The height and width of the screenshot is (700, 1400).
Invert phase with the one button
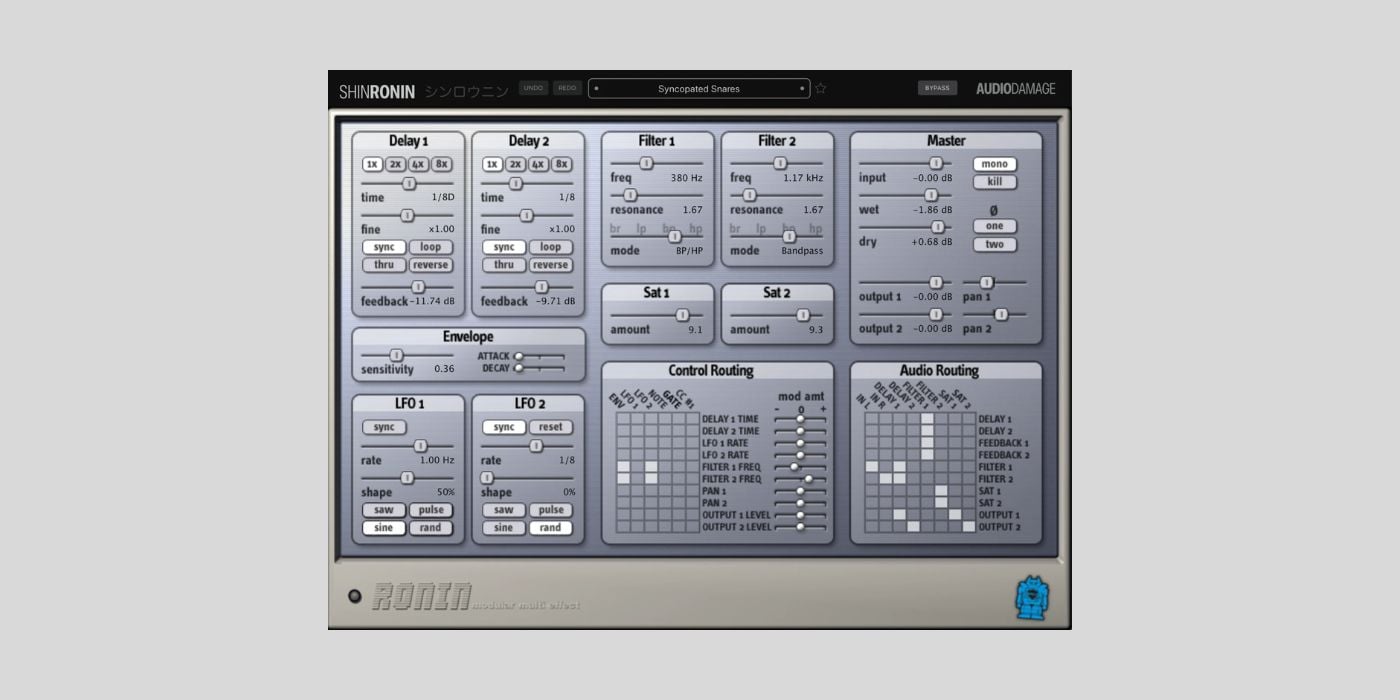[x=995, y=226]
